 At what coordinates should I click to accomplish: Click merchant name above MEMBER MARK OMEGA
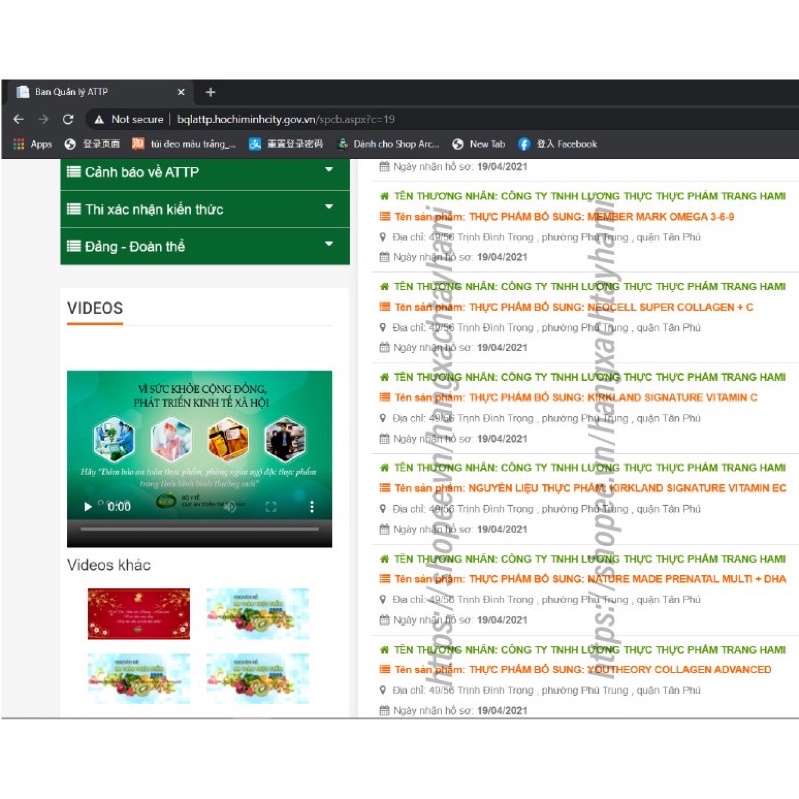590,196
